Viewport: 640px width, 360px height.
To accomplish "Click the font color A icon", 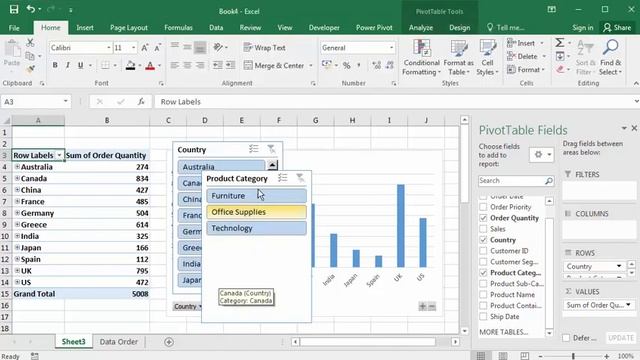I will point(150,65).
